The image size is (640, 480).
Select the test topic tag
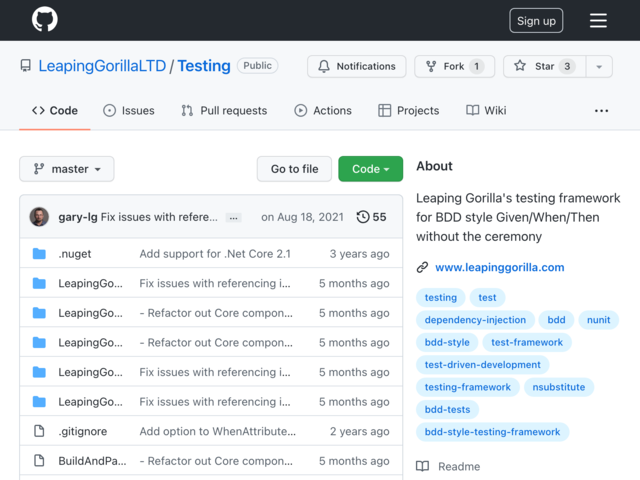(487, 298)
